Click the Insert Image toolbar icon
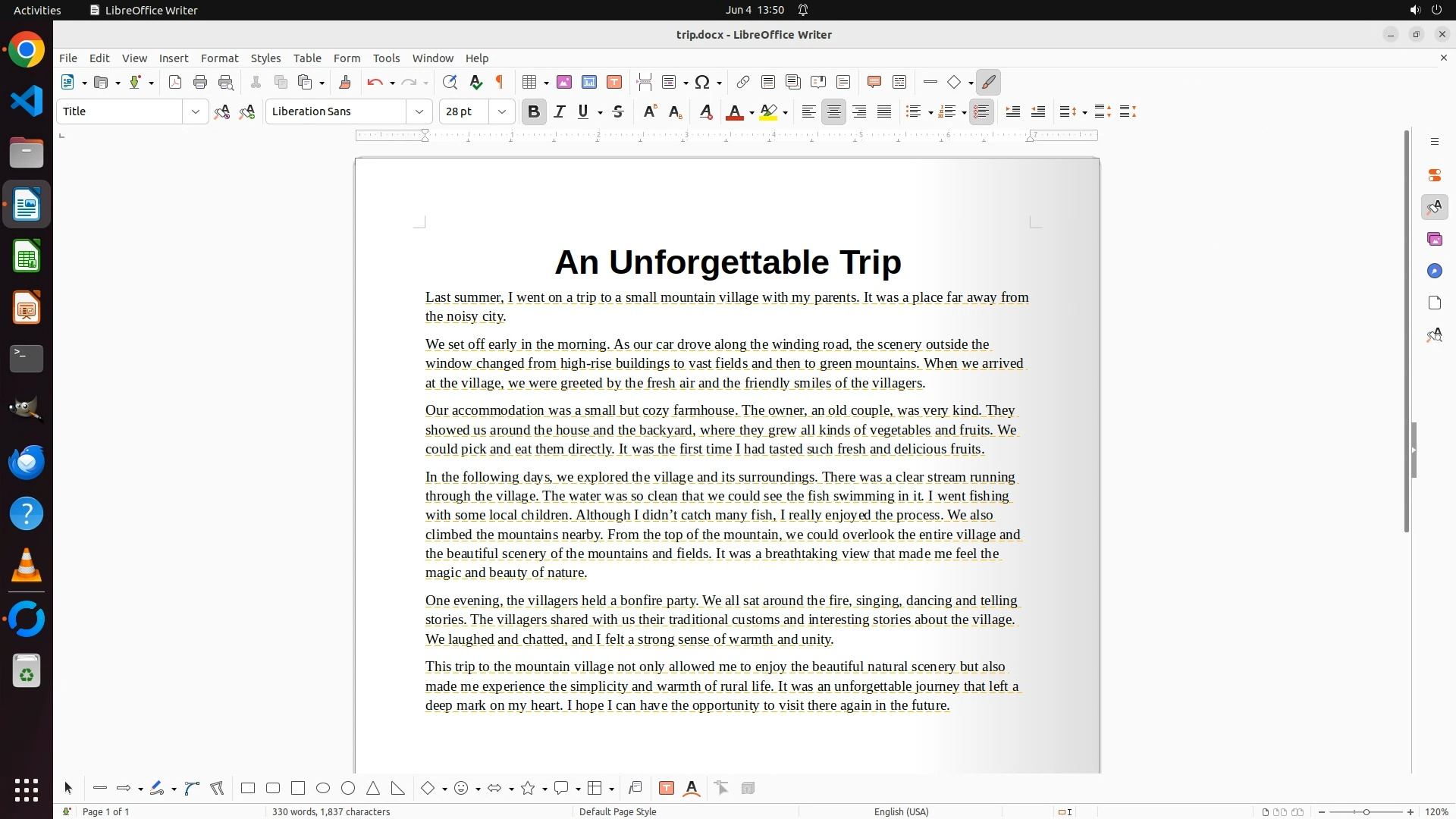 [x=564, y=83]
